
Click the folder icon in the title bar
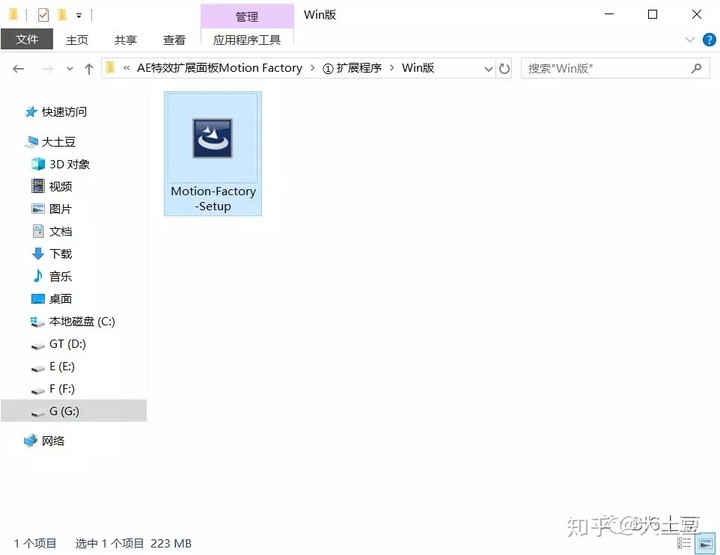[x=13, y=15]
